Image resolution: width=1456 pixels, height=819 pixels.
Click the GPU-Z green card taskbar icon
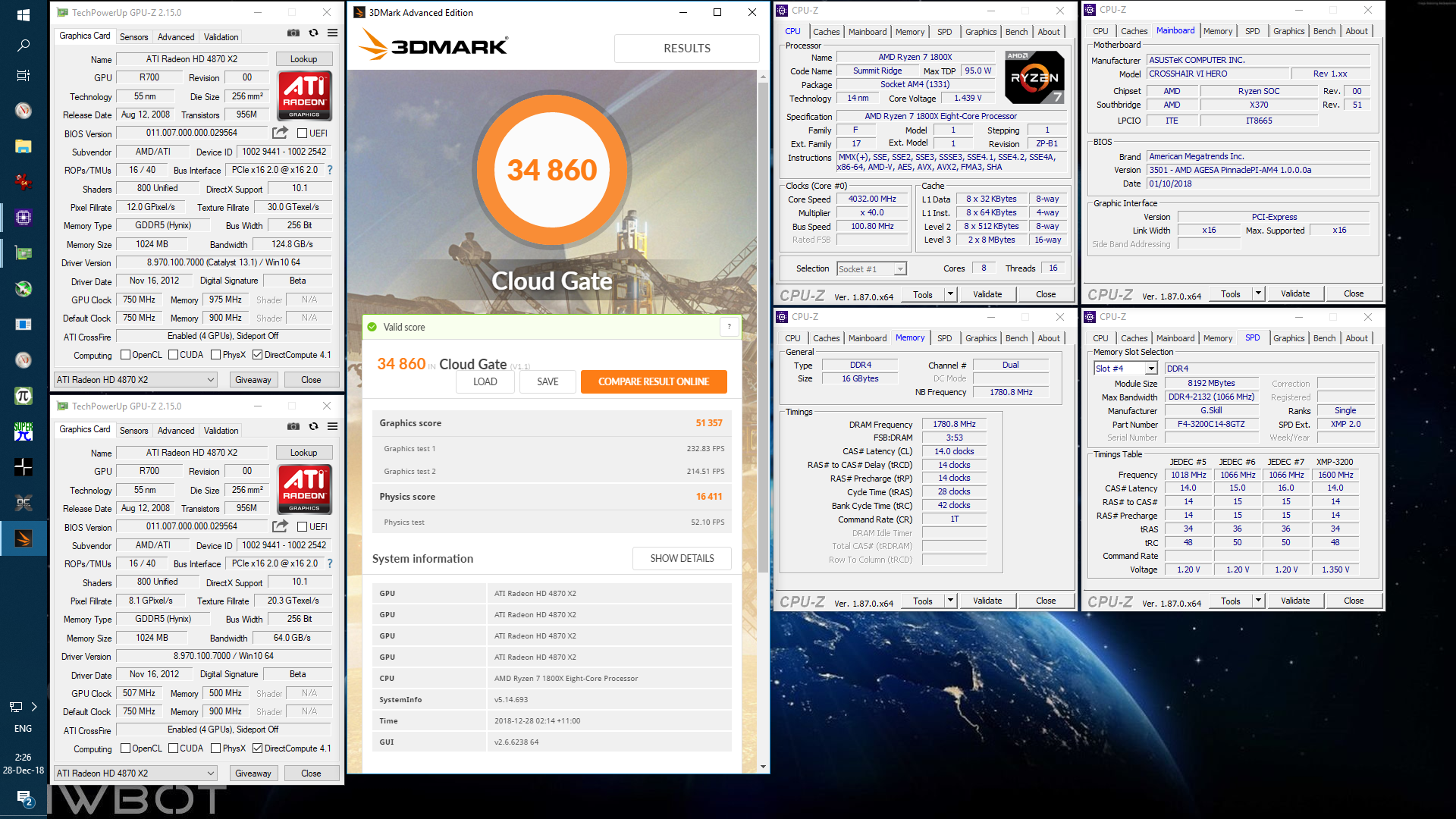click(24, 253)
